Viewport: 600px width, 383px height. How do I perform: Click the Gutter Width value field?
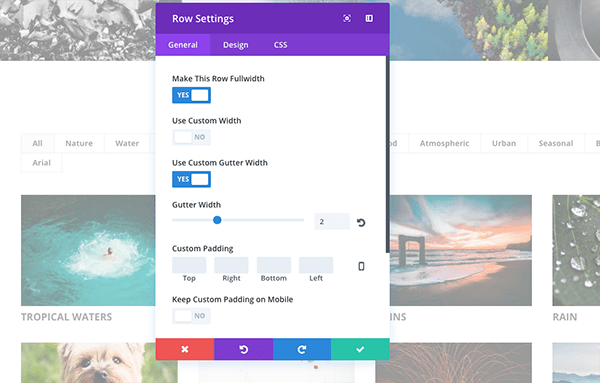pyautogui.click(x=332, y=222)
